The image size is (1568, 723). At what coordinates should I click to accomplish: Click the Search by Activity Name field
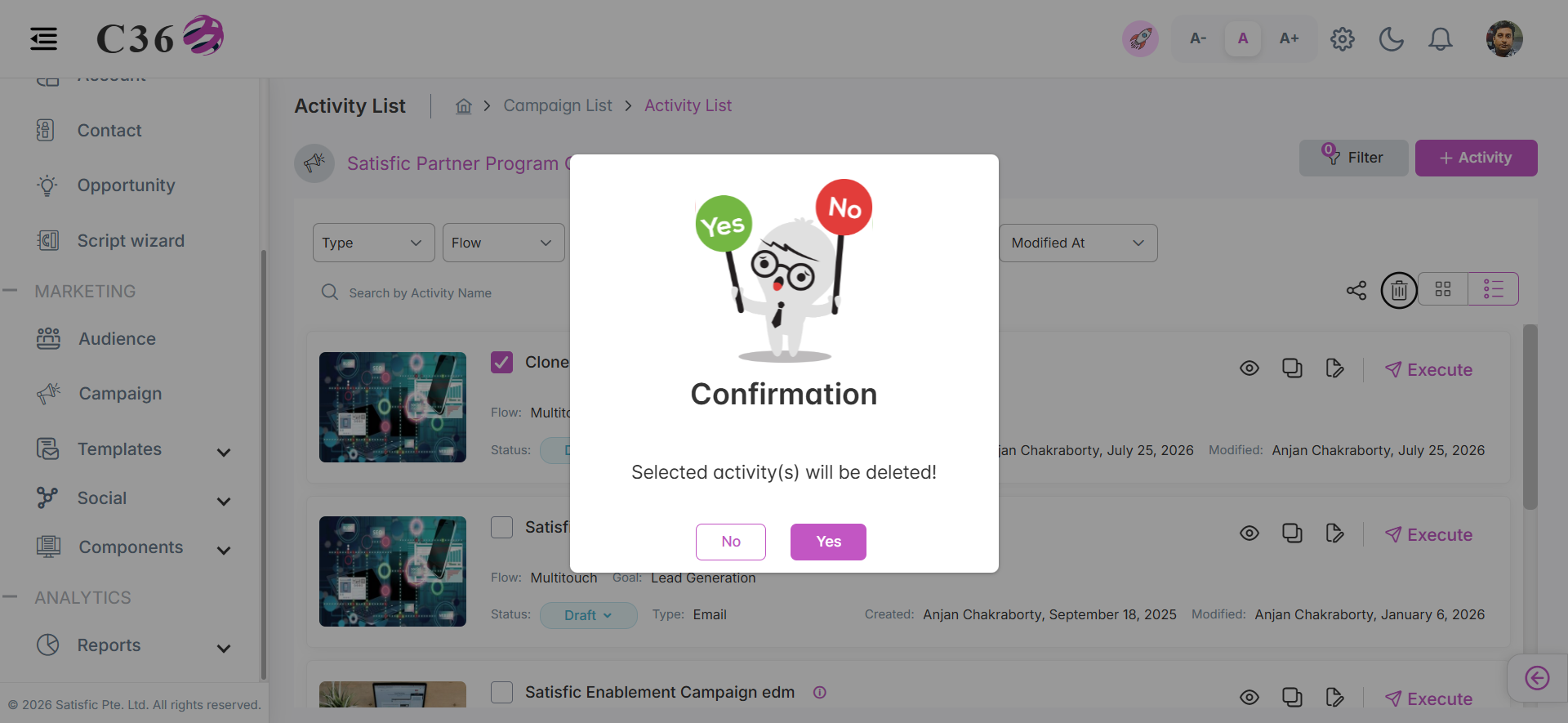[441, 292]
